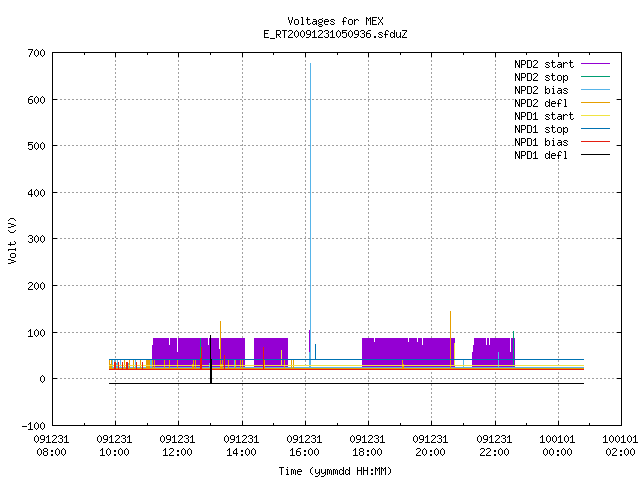
Task: Click the 091231 10:00 x-axis tick label
Action: coord(114,446)
